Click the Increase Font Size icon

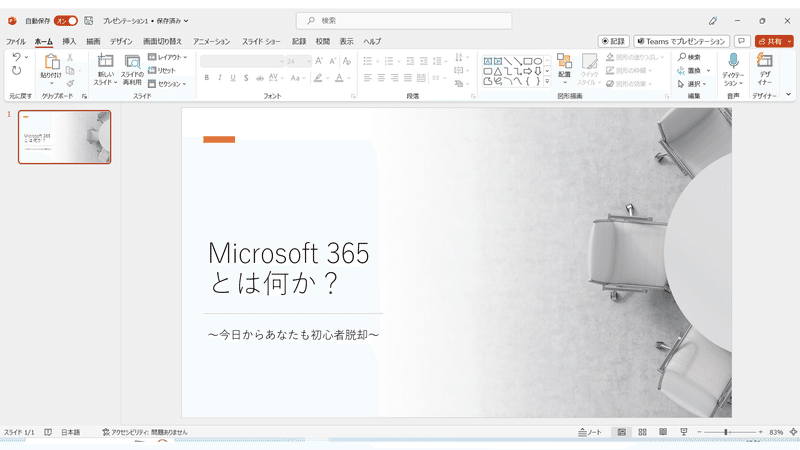(319, 61)
